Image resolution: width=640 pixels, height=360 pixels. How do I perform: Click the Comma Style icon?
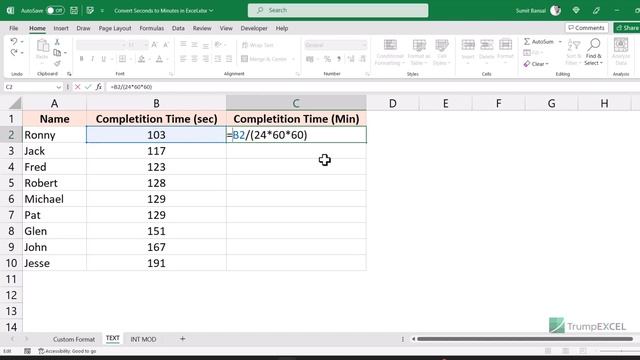click(339, 60)
